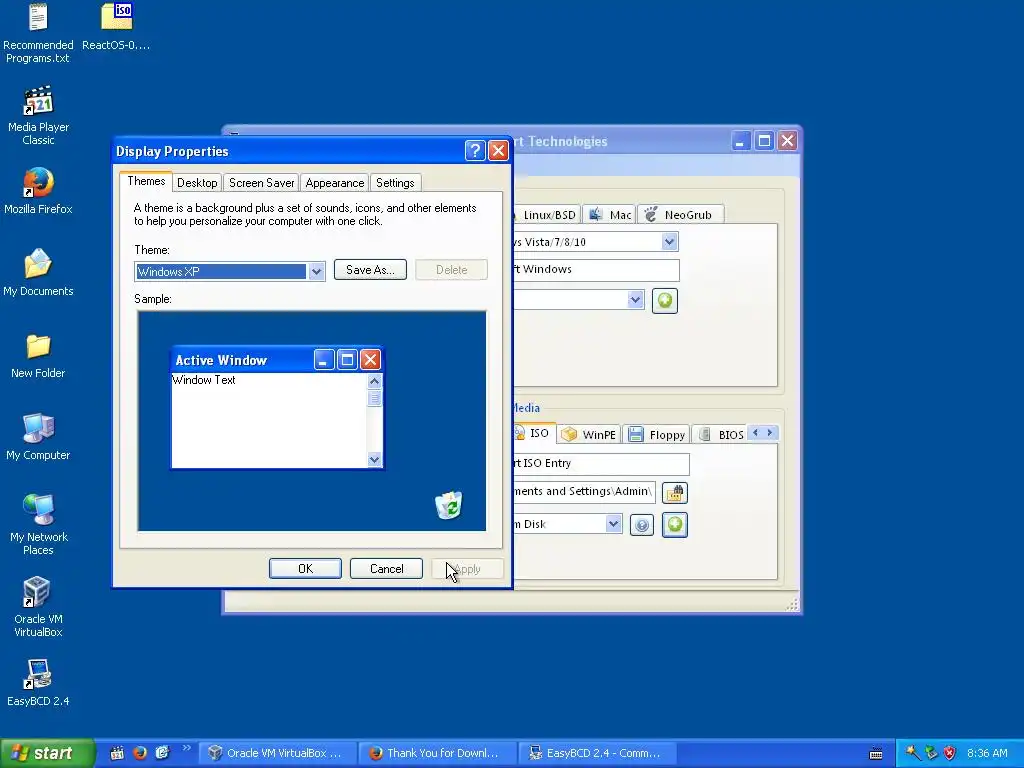
Task: Click sample window scrollbar down arrow
Action: 374,459
